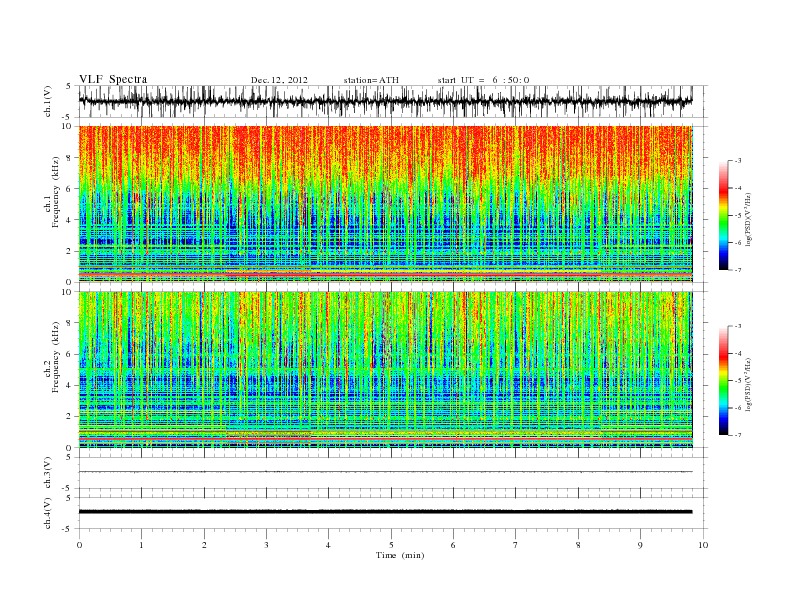Screen dimensions: 792x612
Task: Click the "8" kHz tick on ch.1 spectrogram
Action: click(x=70, y=158)
